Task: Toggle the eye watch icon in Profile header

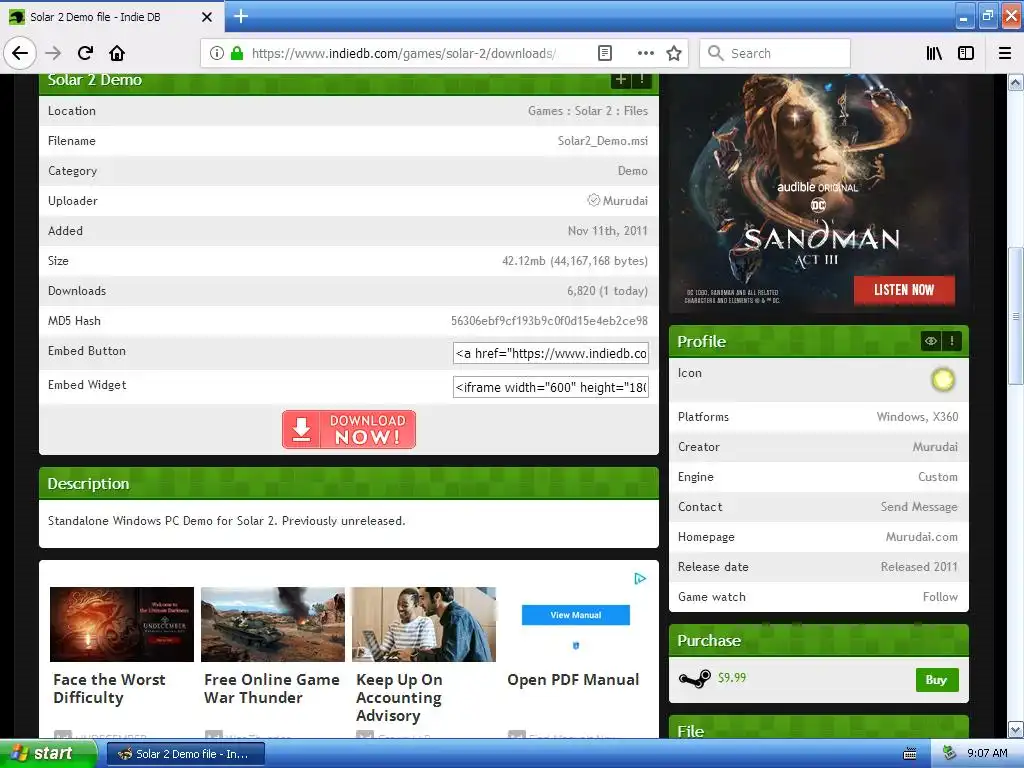Action: click(x=931, y=341)
